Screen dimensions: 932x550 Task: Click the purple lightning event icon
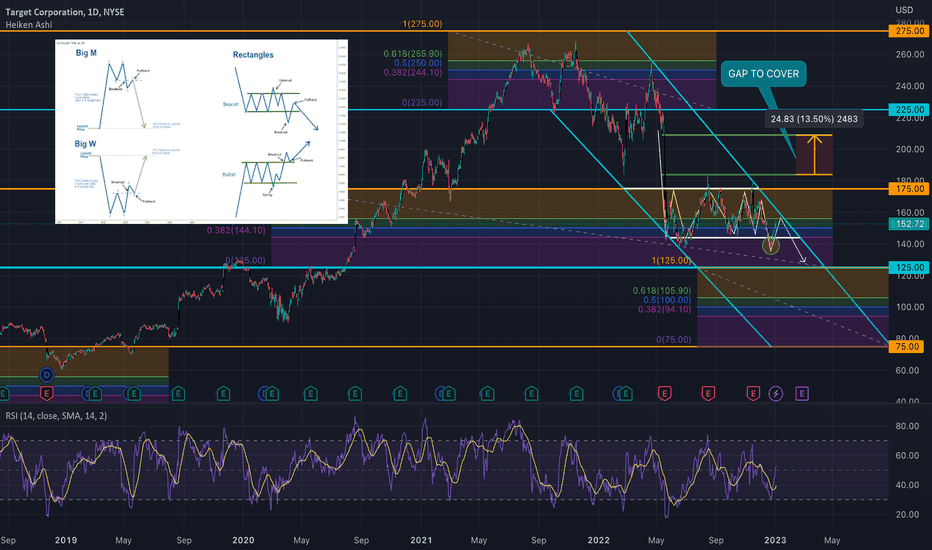[x=776, y=393]
